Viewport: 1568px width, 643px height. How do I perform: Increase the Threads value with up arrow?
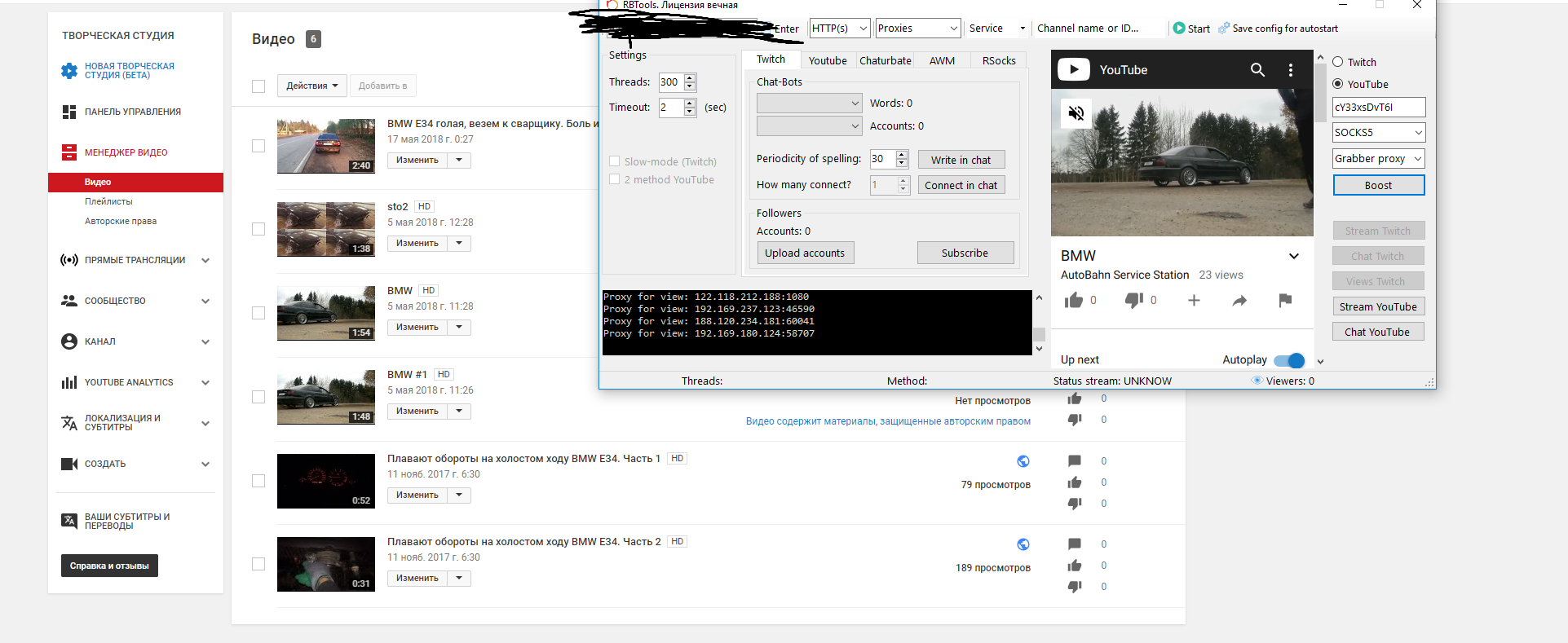691,78
